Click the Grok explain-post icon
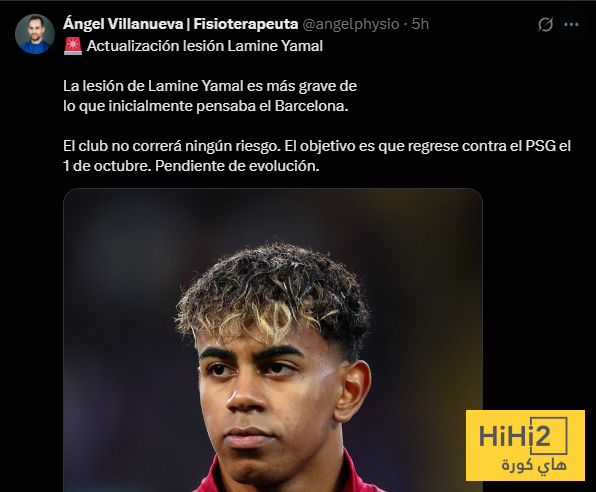596x492 pixels. (545, 25)
